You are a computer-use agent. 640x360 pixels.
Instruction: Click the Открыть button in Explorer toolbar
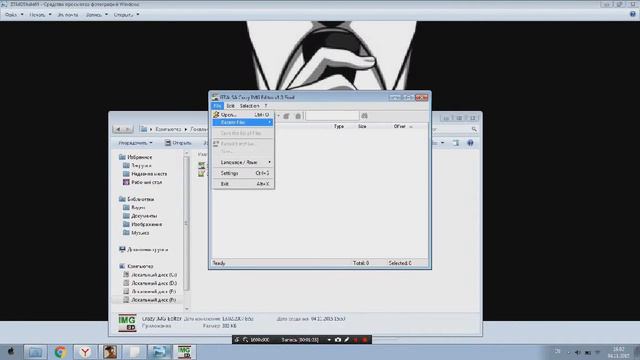tap(178, 143)
